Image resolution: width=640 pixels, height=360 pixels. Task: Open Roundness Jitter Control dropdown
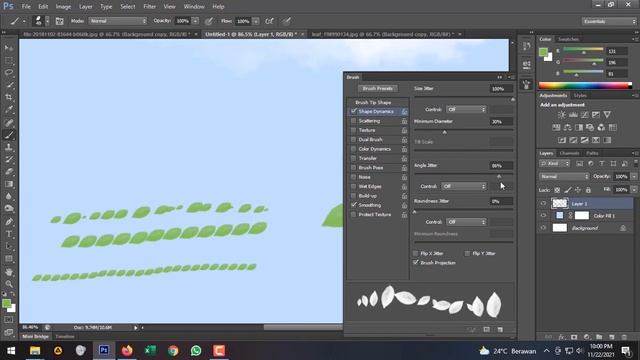(466, 222)
